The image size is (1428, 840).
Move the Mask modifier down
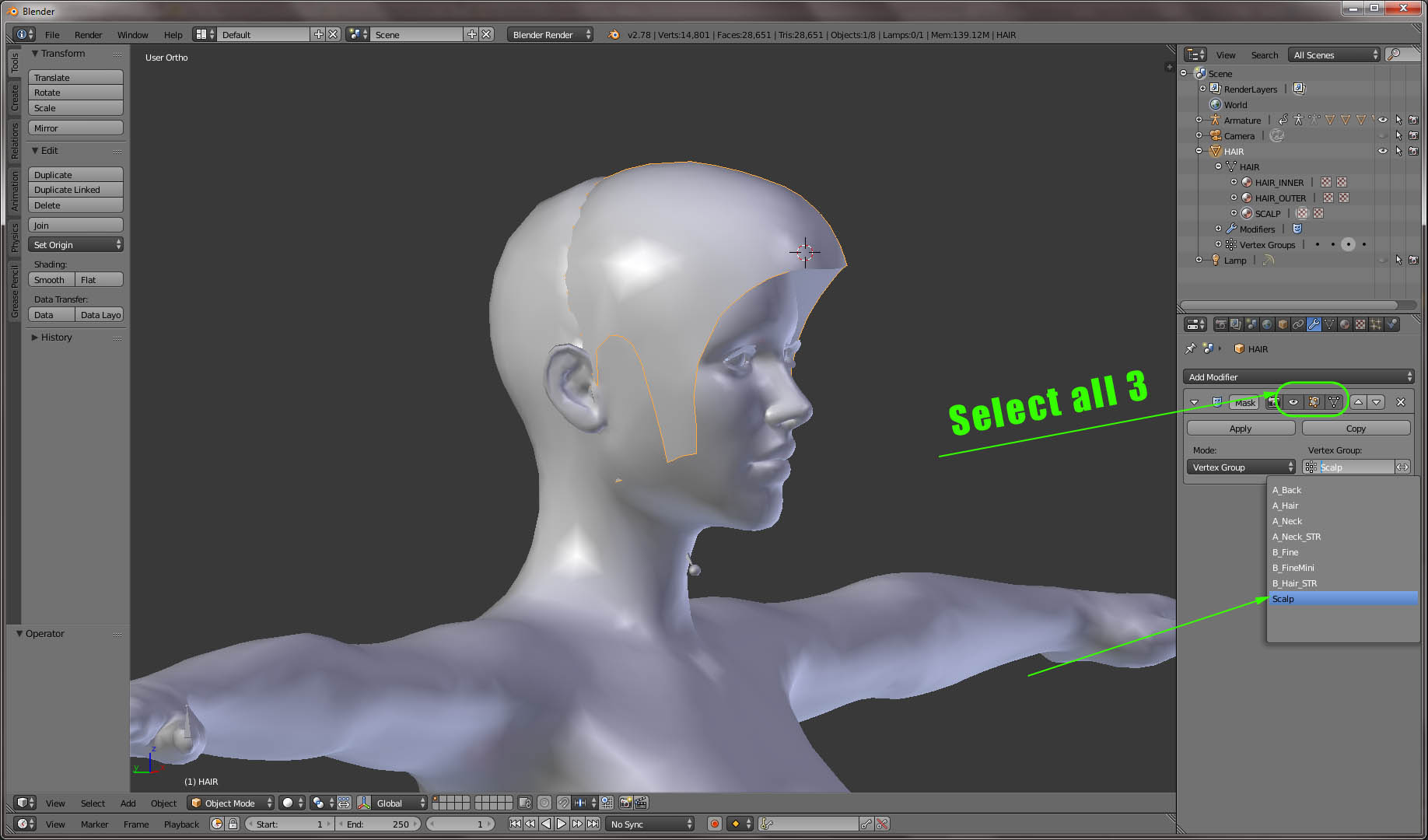[1376, 402]
